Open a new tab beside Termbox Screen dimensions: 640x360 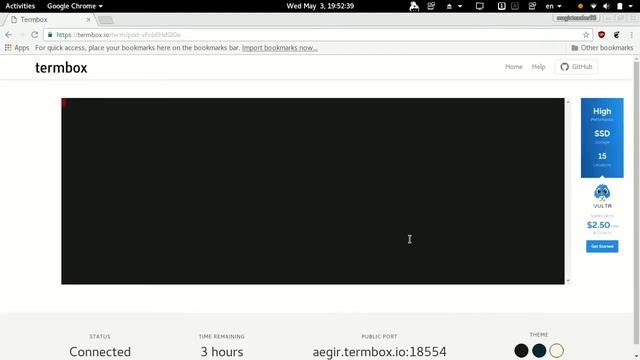(x=105, y=20)
